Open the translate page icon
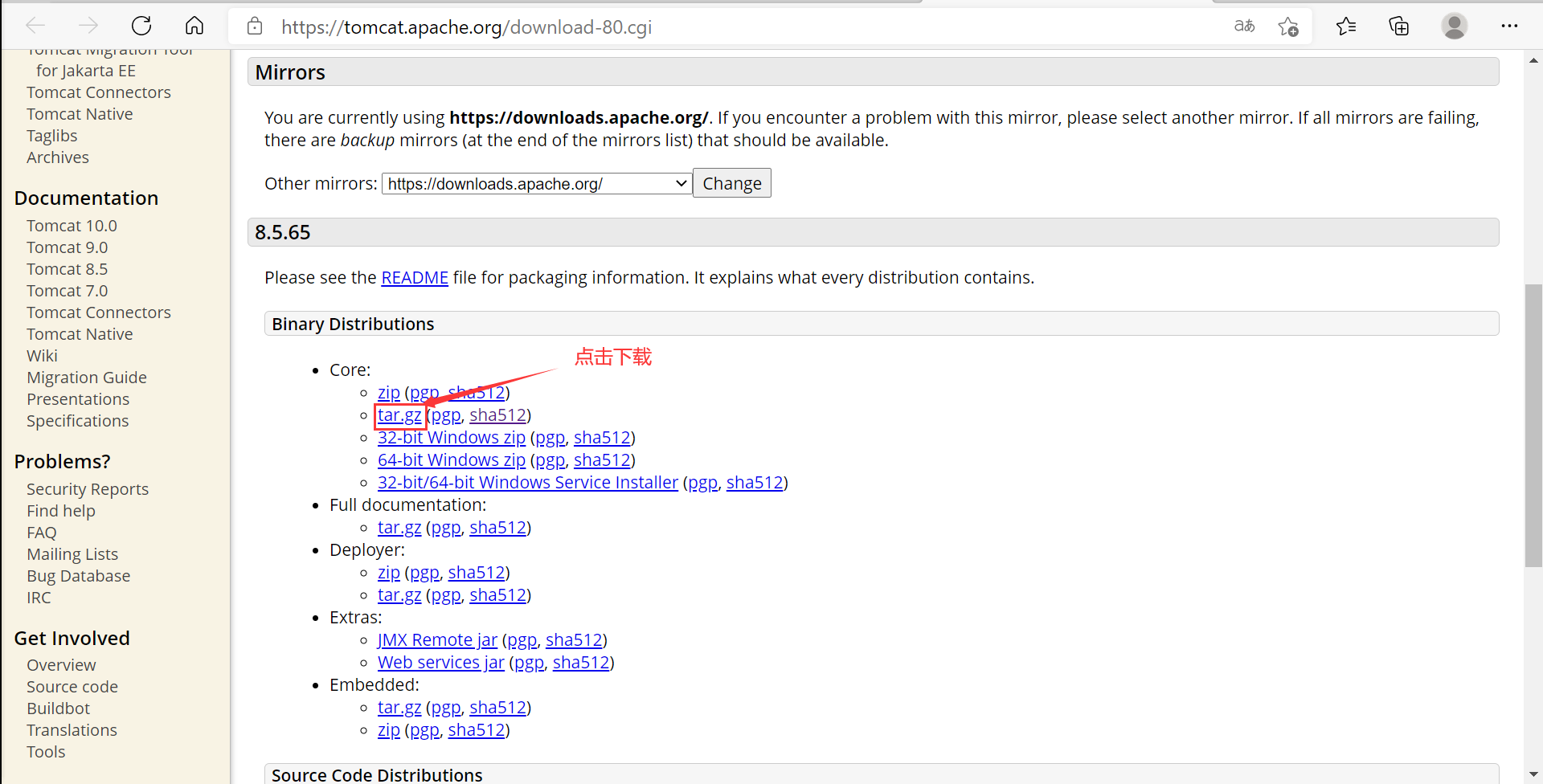The image size is (1543, 784). point(1244,26)
